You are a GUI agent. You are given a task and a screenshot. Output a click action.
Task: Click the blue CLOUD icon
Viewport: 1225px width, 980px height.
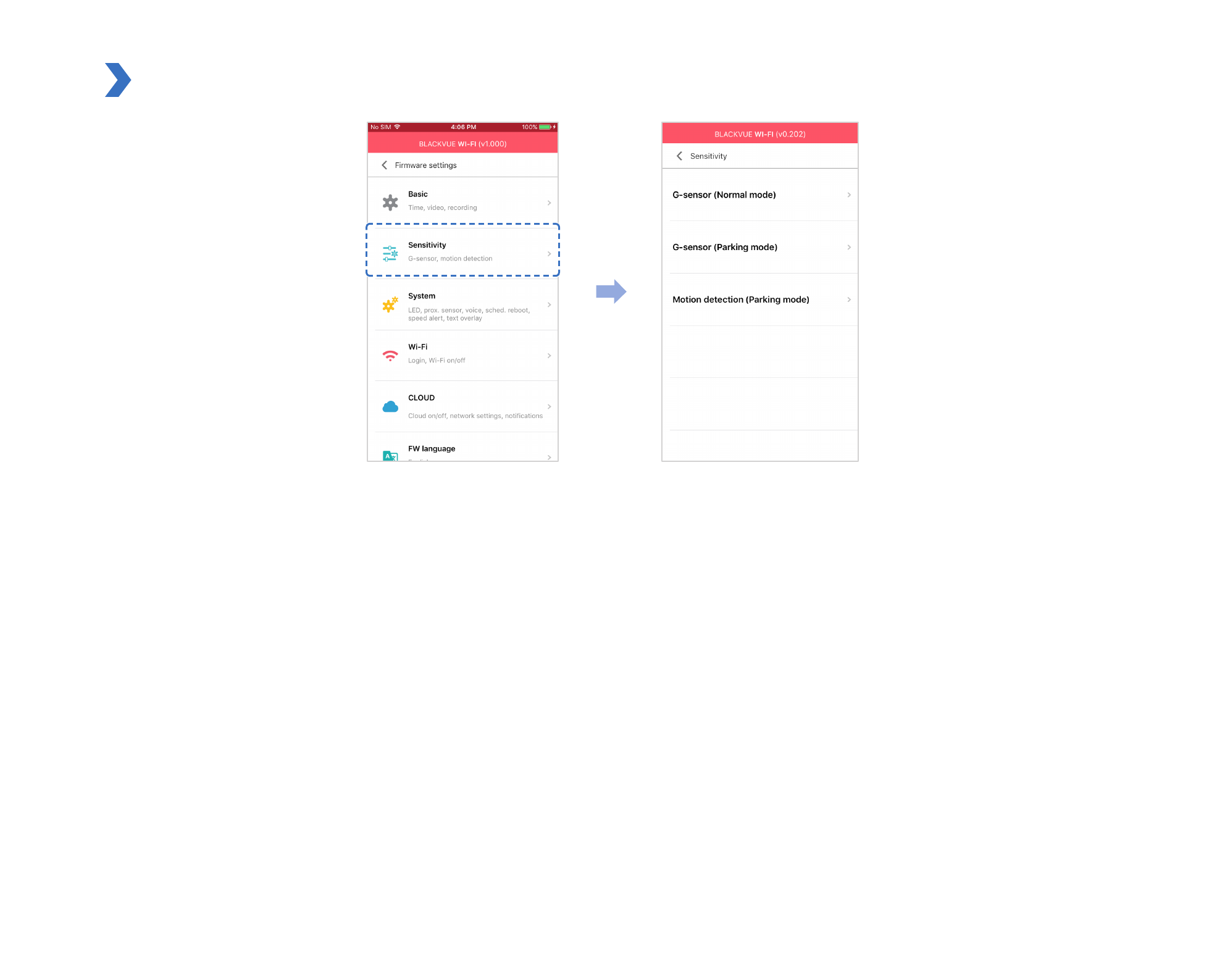390,406
